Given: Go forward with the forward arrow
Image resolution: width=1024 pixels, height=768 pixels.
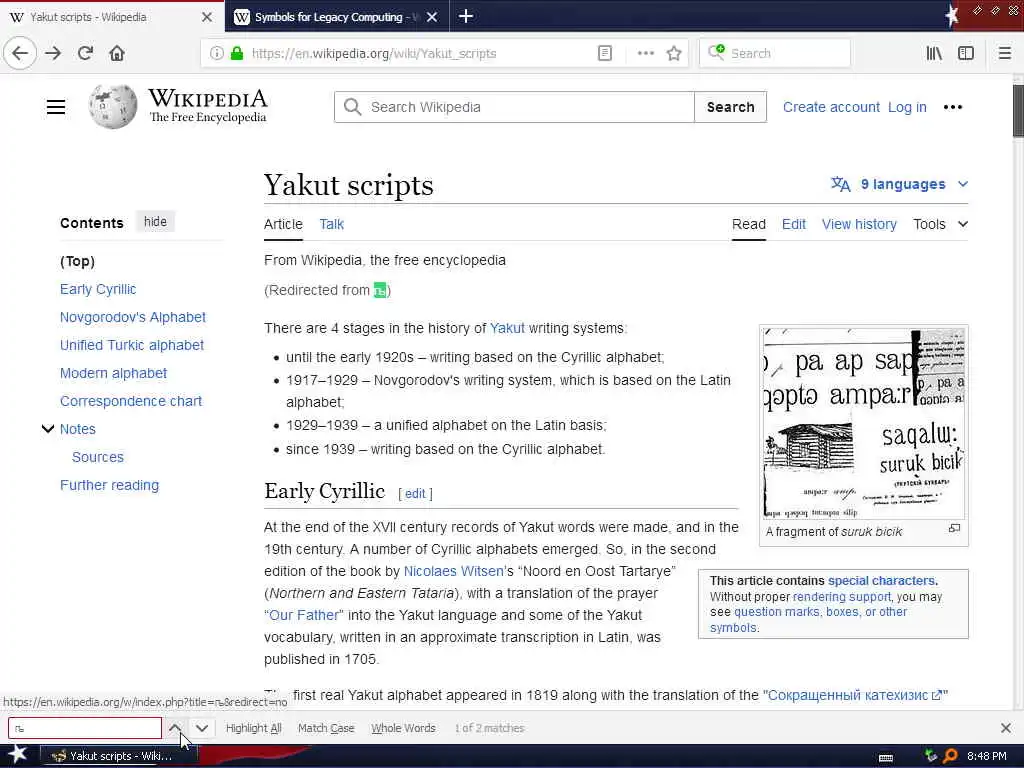Looking at the screenshot, I should 53,54.
